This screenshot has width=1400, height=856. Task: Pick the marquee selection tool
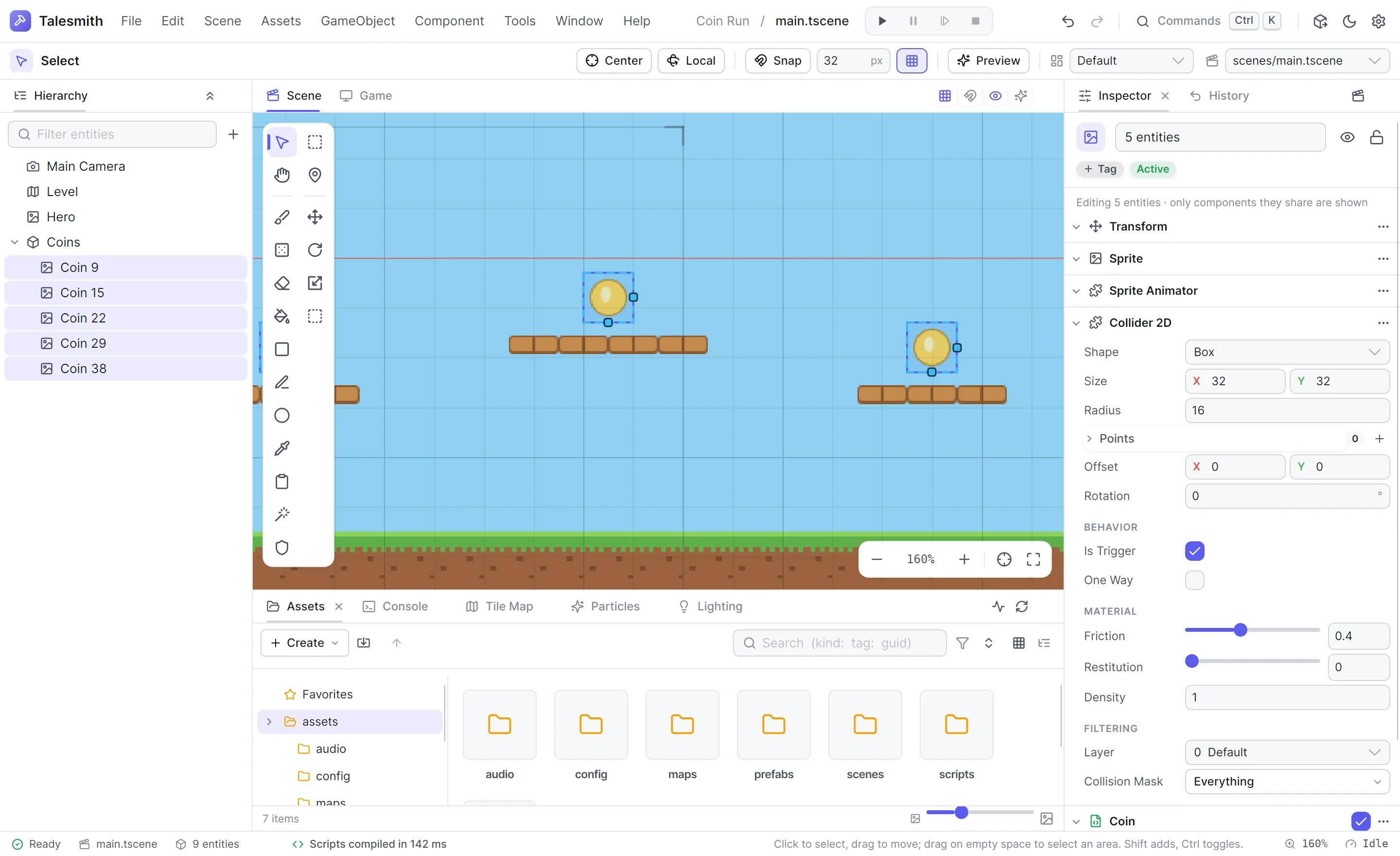click(x=315, y=142)
